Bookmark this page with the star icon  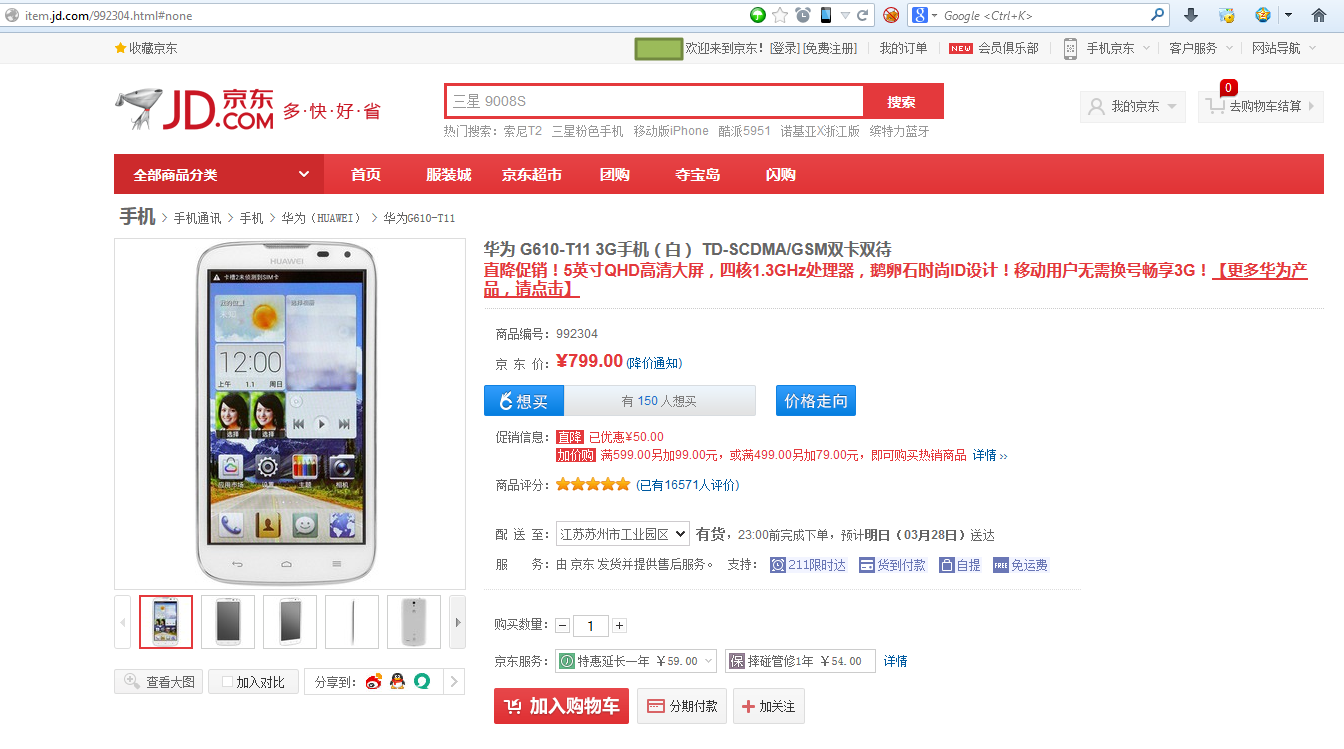pos(780,15)
